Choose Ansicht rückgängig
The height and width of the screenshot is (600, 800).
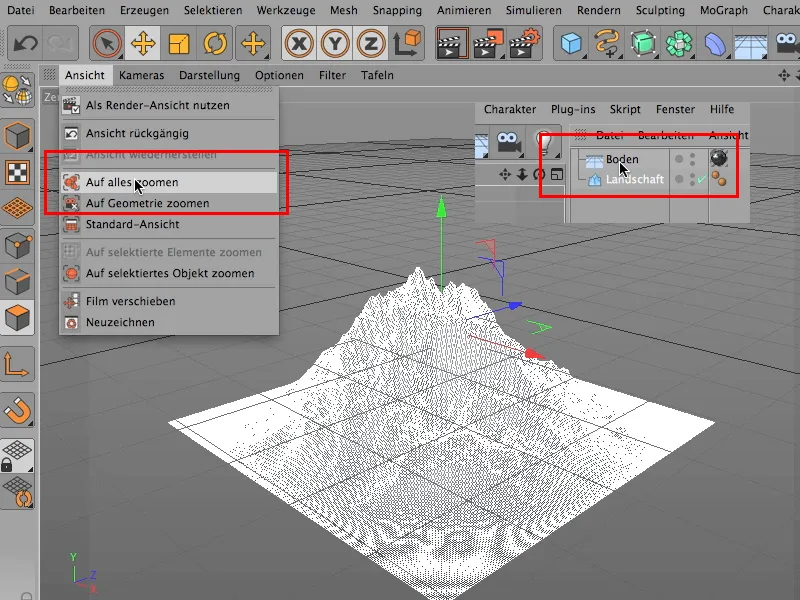(x=169, y=134)
